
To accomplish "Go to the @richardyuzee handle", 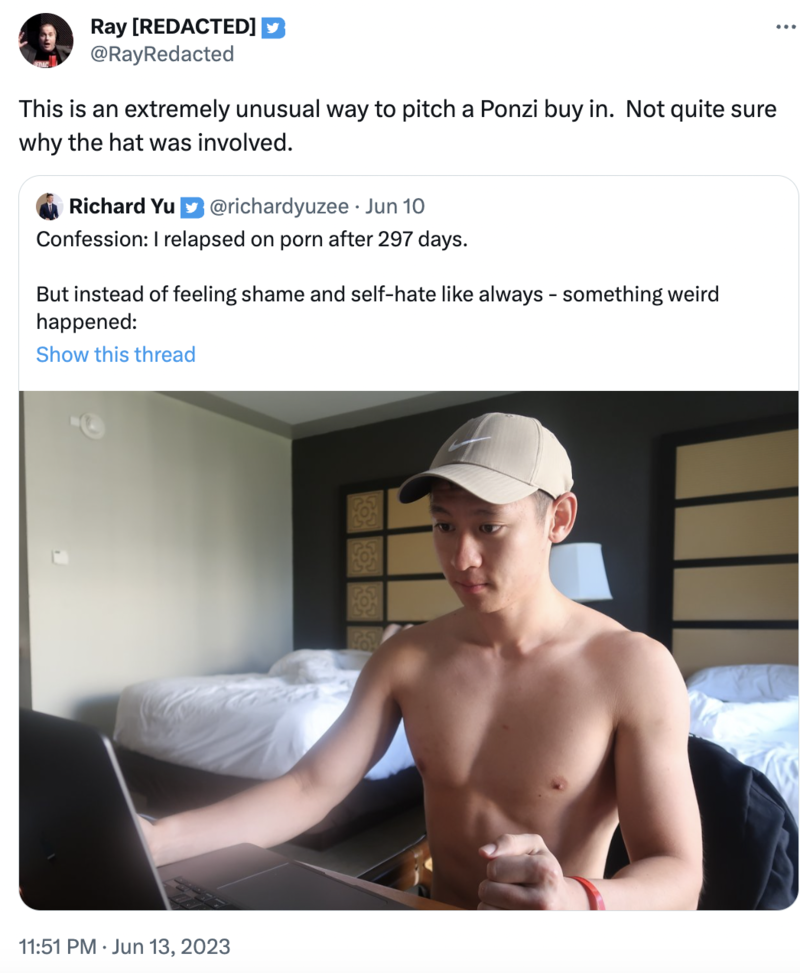I will (279, 207).
